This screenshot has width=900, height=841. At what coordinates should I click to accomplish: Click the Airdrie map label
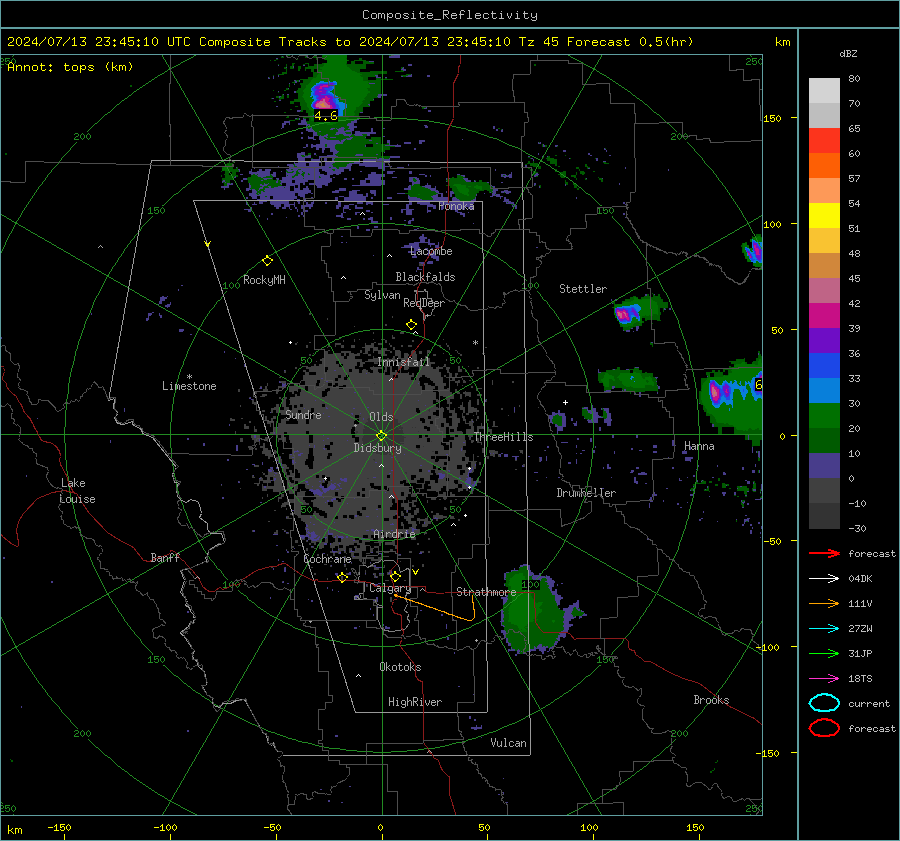[x=394, y=534]
